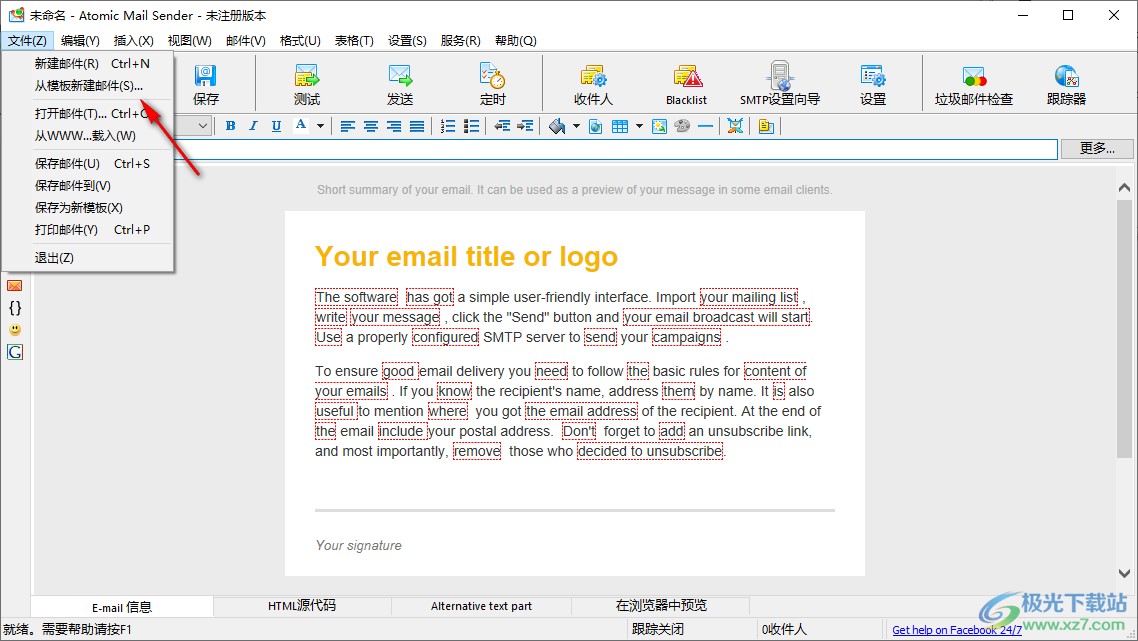1138x641 pixels.
Task: Align text left
Action: tap(348, 126)
